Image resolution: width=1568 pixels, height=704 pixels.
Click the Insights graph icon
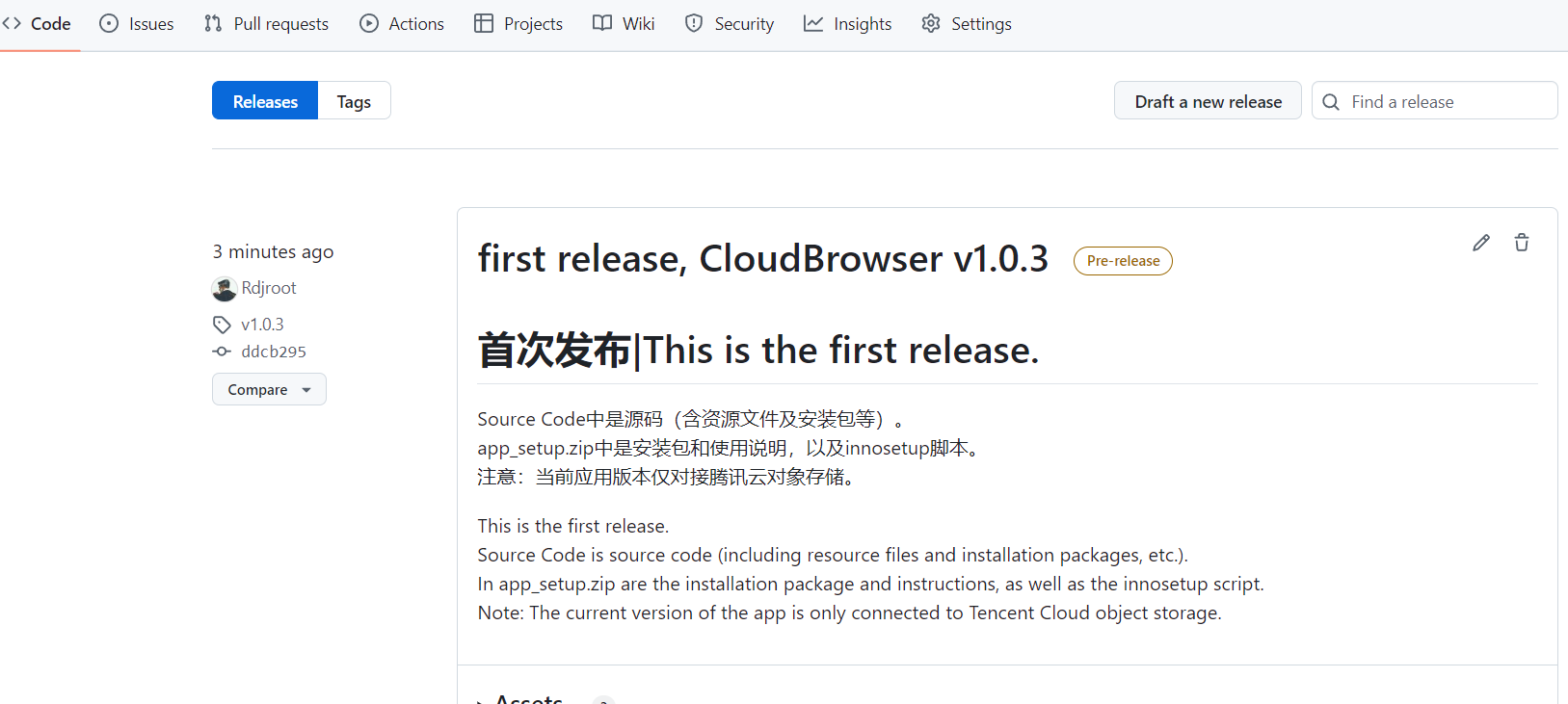click(x=813, y=23)
